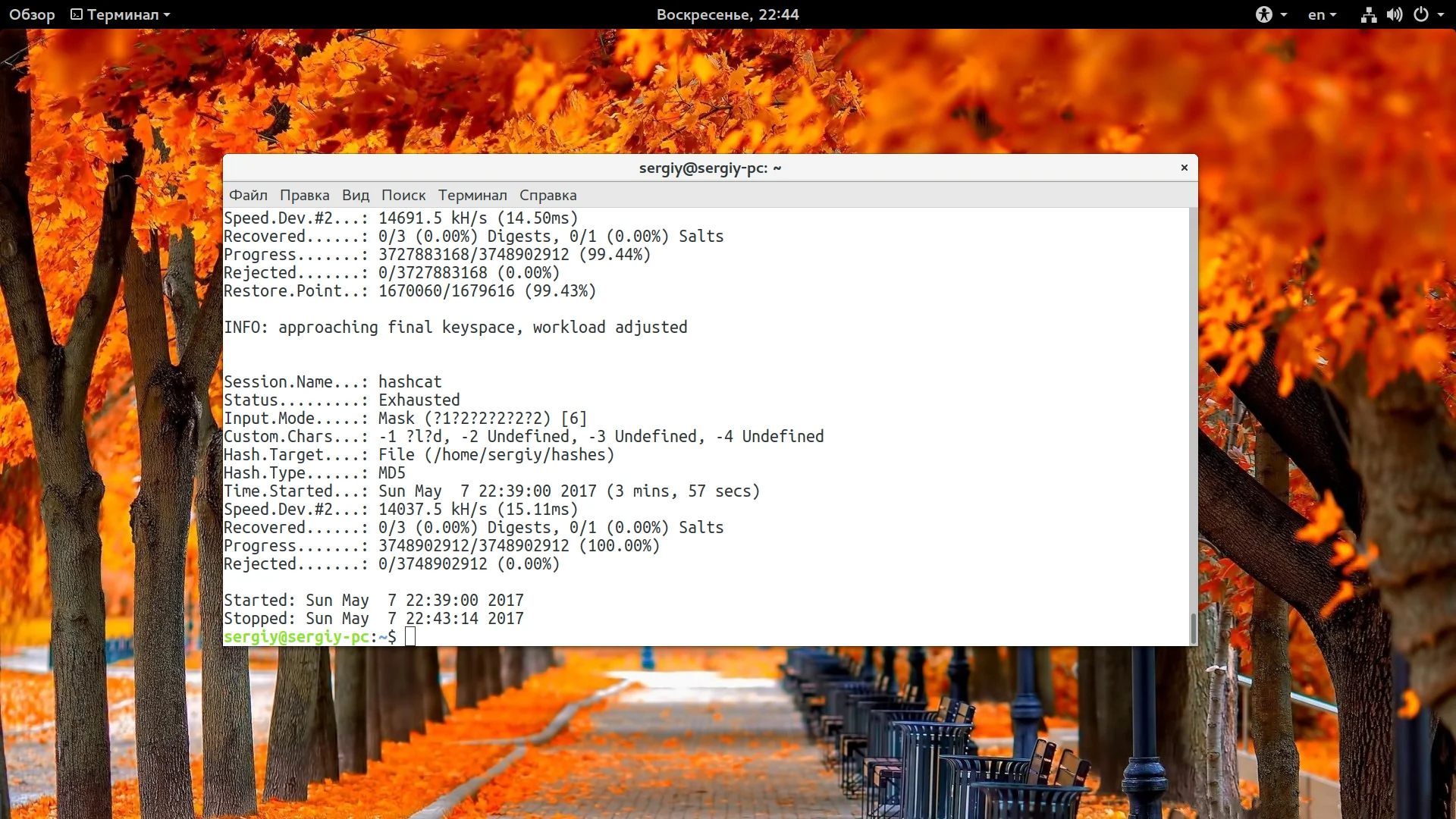
Task: Click the terminal window title bar
Action: [x=710, y=168]
